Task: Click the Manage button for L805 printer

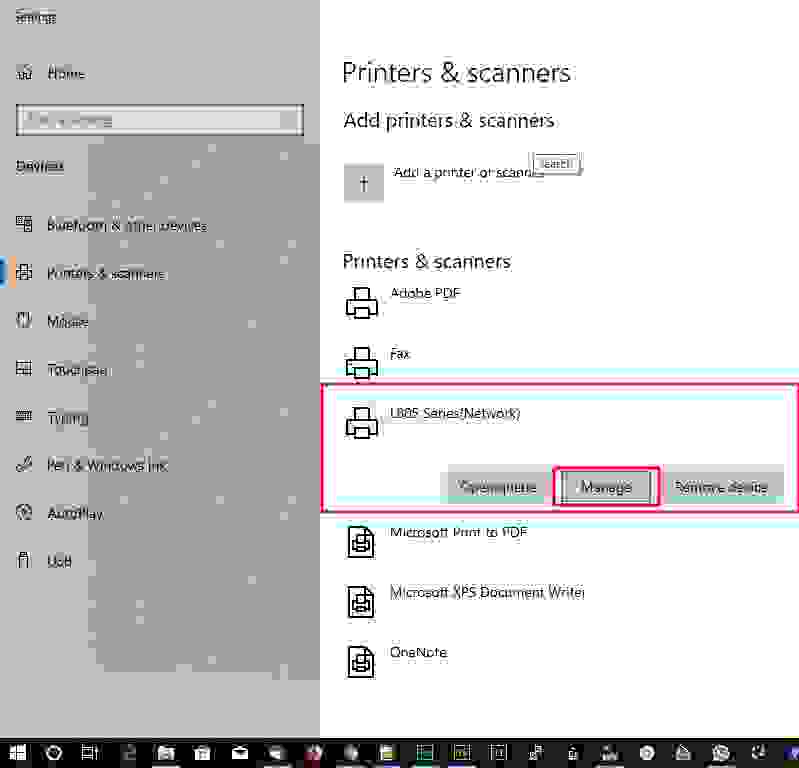Action: (x=606, y=487)
